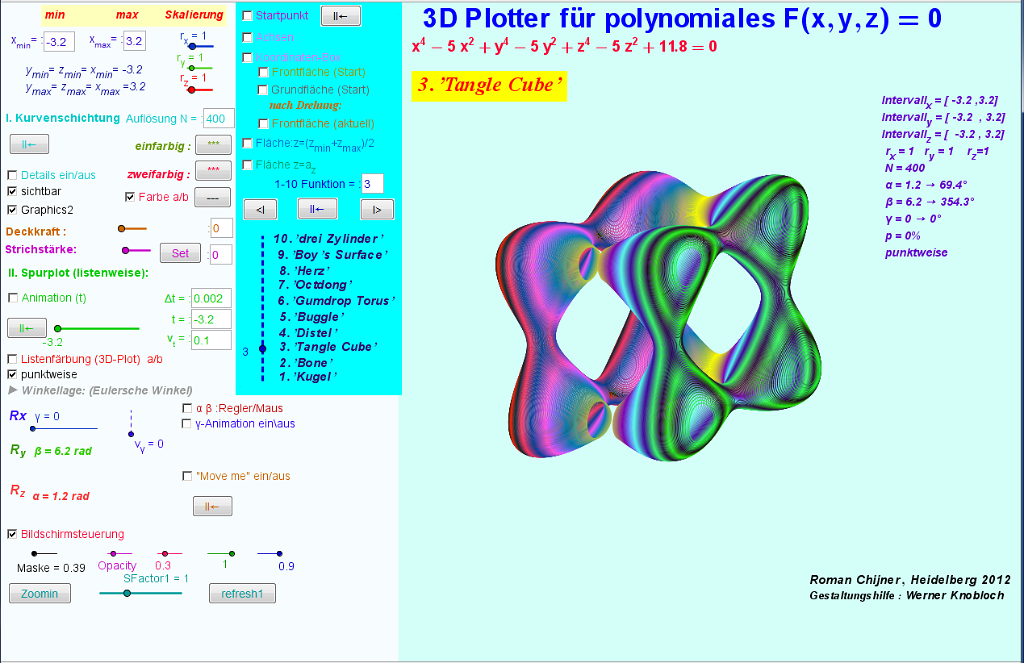Click the SFactor1 slider handle
The image size is (1024, 663).
pos(127,593)
